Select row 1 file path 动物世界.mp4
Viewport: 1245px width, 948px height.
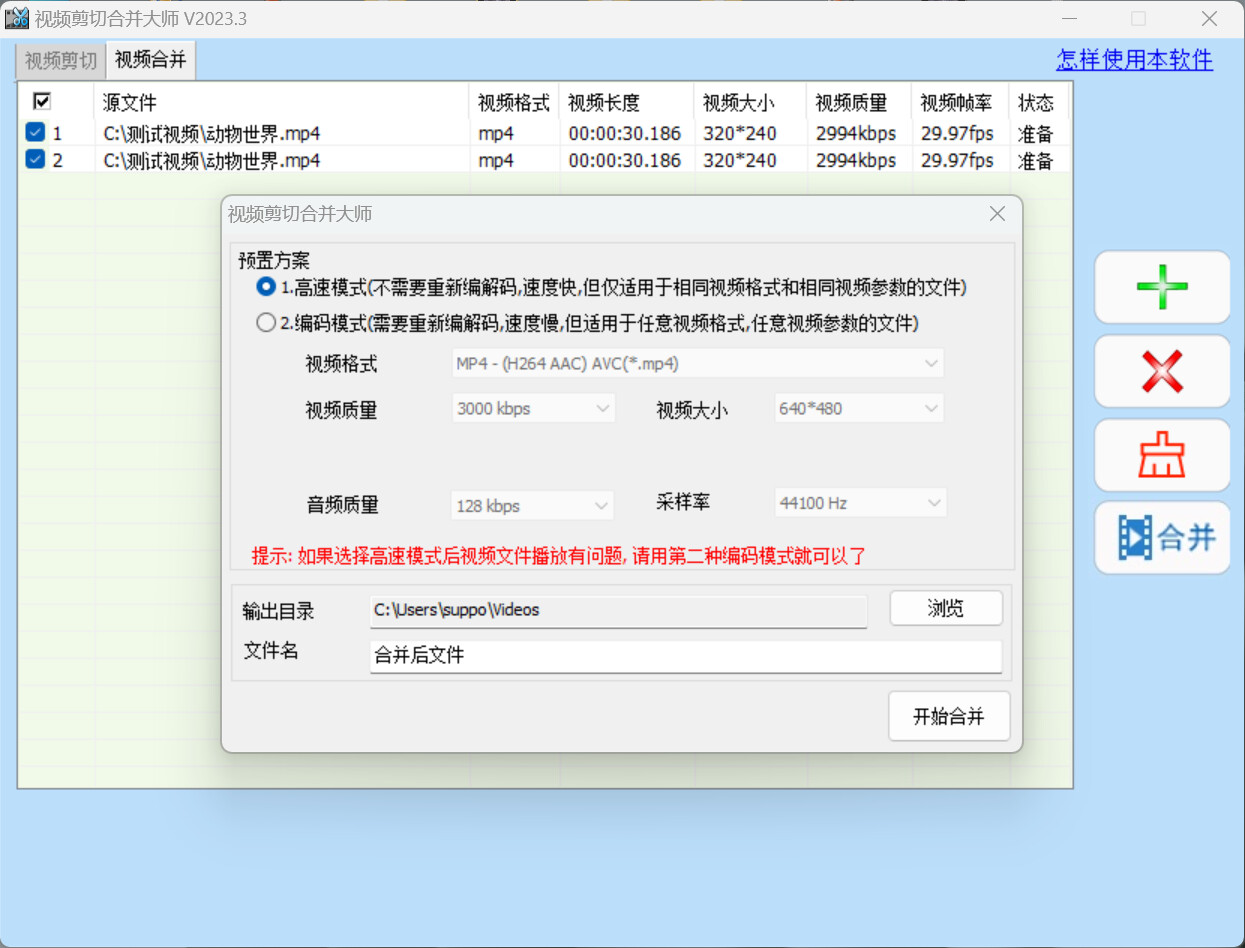coord(212,133)
